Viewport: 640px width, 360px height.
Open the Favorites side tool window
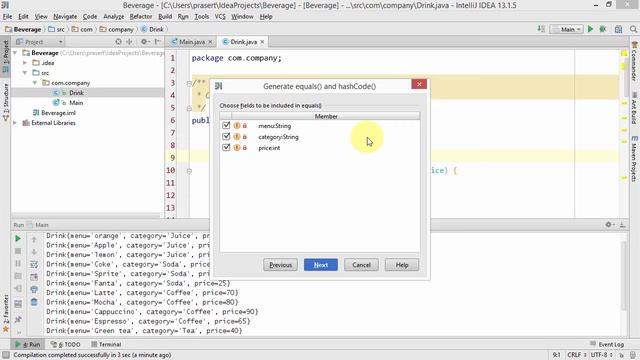coord(5,313)
